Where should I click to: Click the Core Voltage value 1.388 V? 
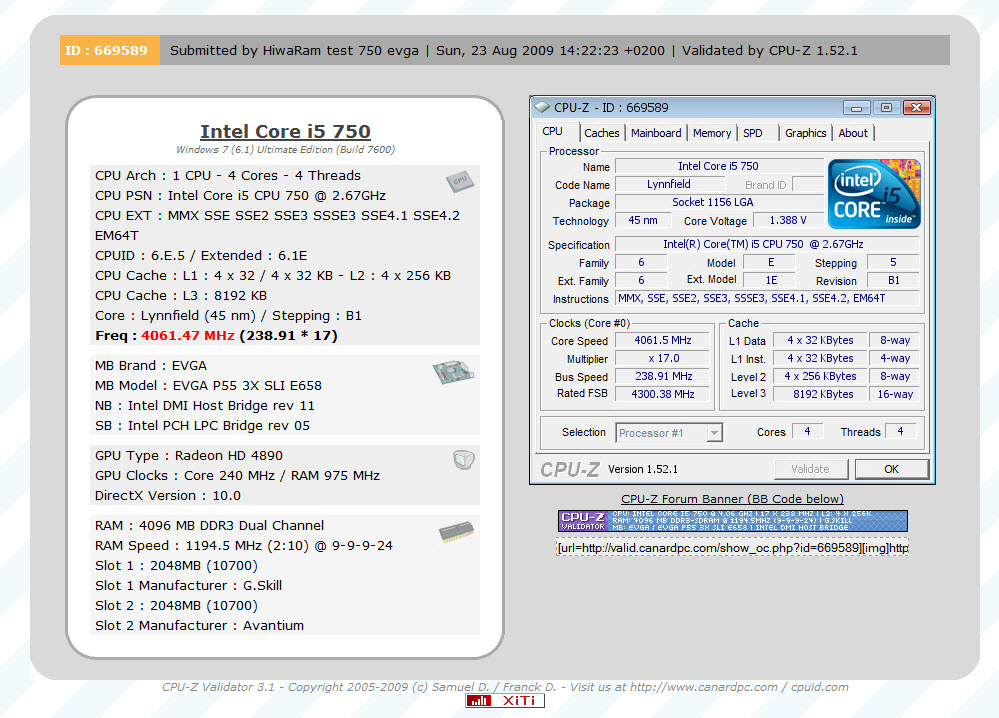[788, 220]
